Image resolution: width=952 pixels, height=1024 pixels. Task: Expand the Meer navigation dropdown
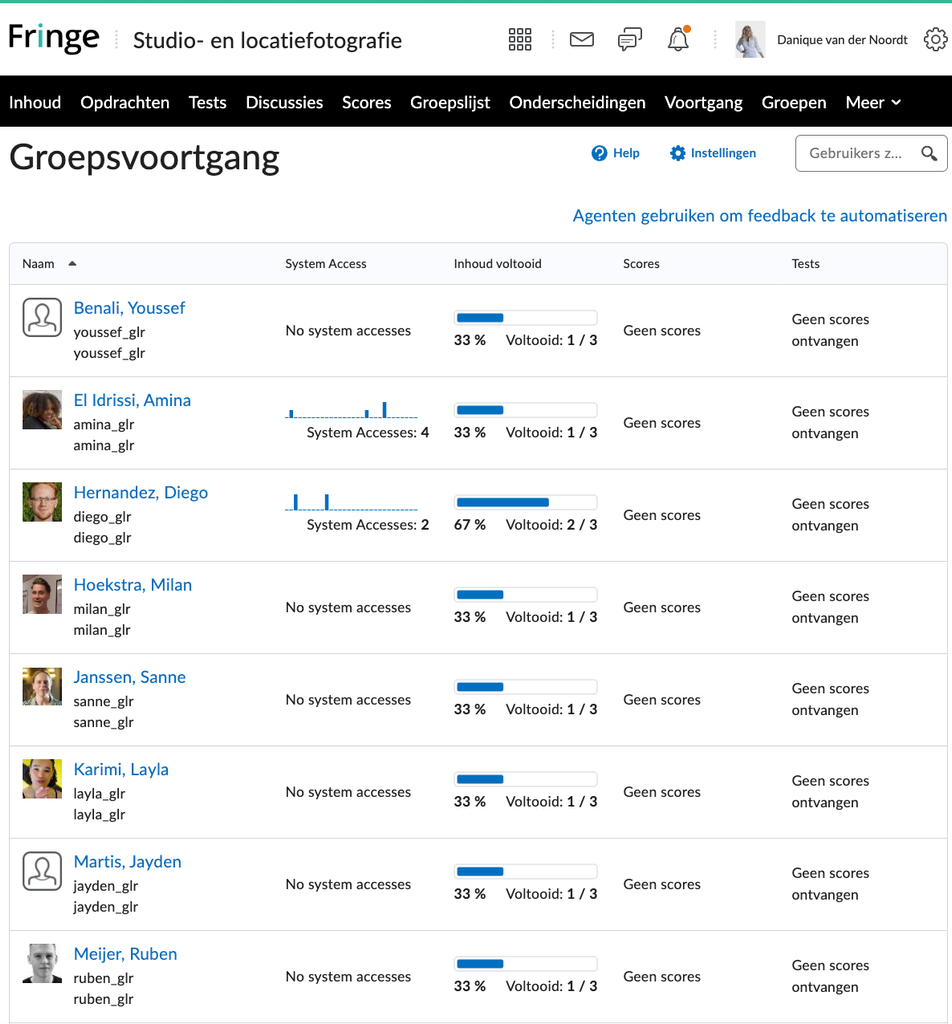click(873, 102)
